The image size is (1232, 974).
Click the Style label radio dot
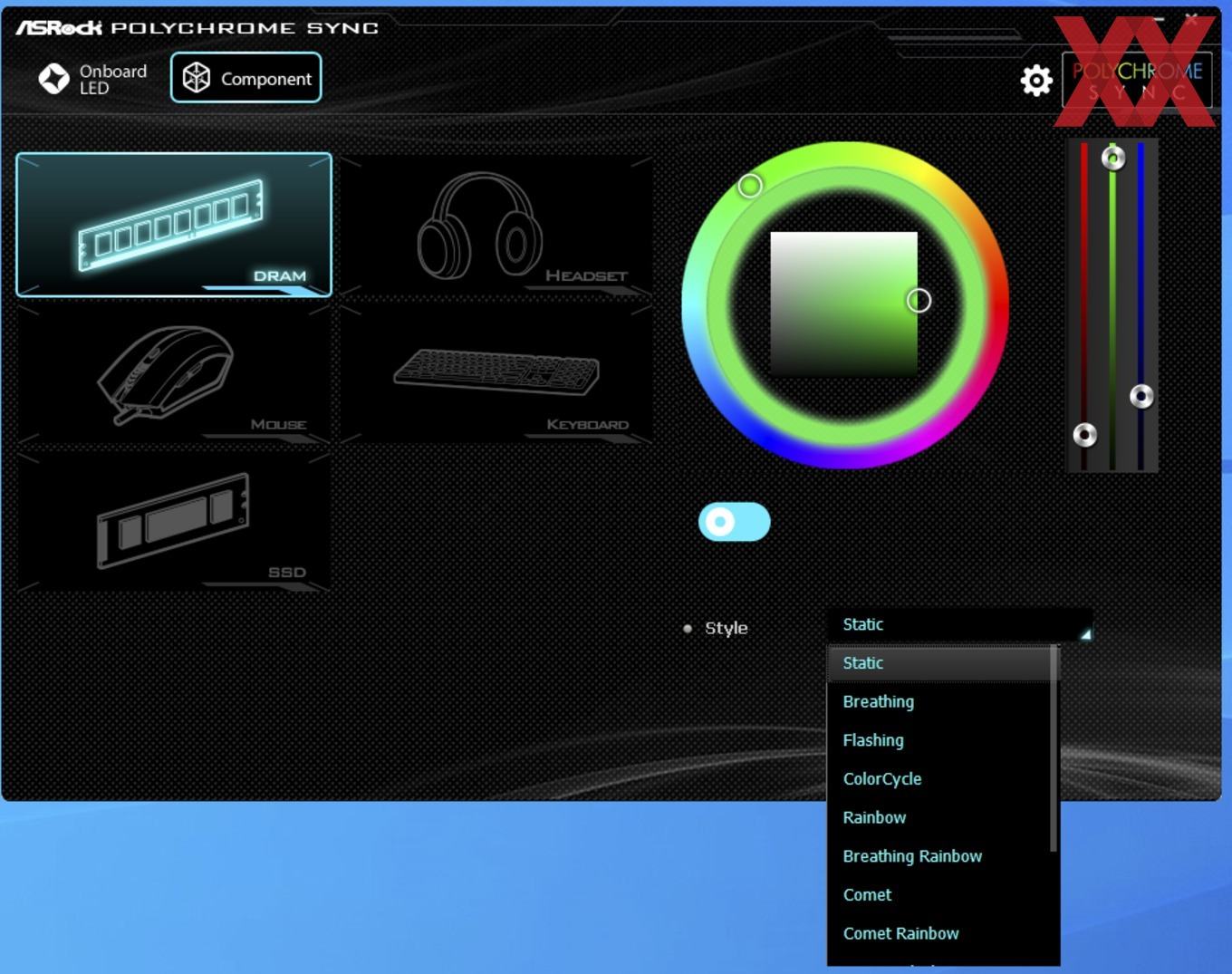pos(688,628)
